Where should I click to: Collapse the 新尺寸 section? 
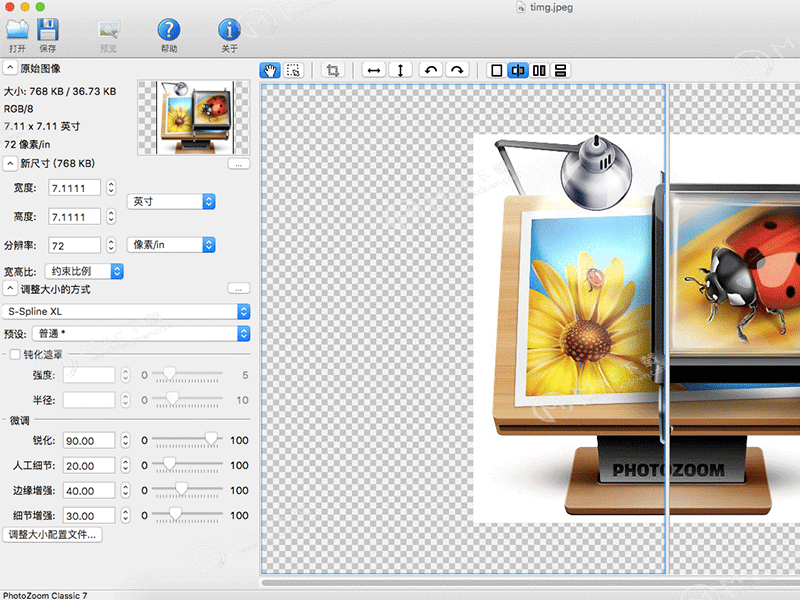pyautogui.click(x=10, y=163)
